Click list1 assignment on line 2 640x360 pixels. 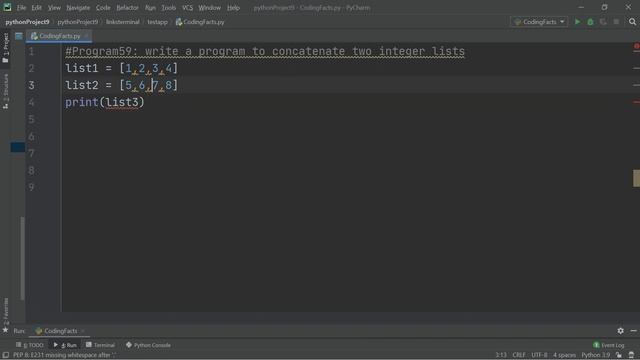[x=122, y=68]
